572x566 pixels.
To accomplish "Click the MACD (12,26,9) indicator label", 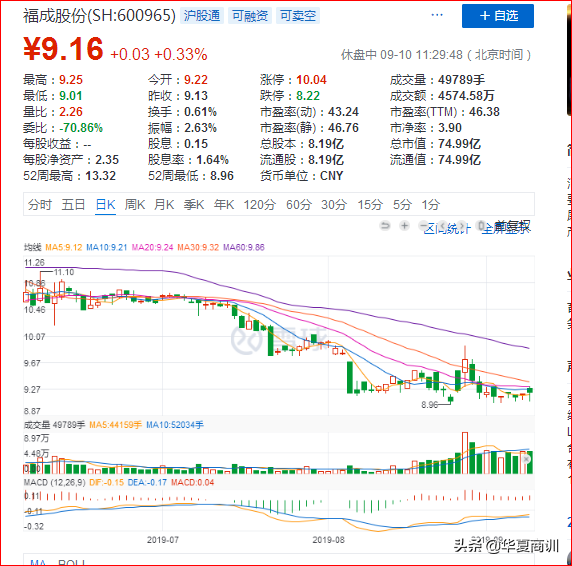I will tap(54, 482).
